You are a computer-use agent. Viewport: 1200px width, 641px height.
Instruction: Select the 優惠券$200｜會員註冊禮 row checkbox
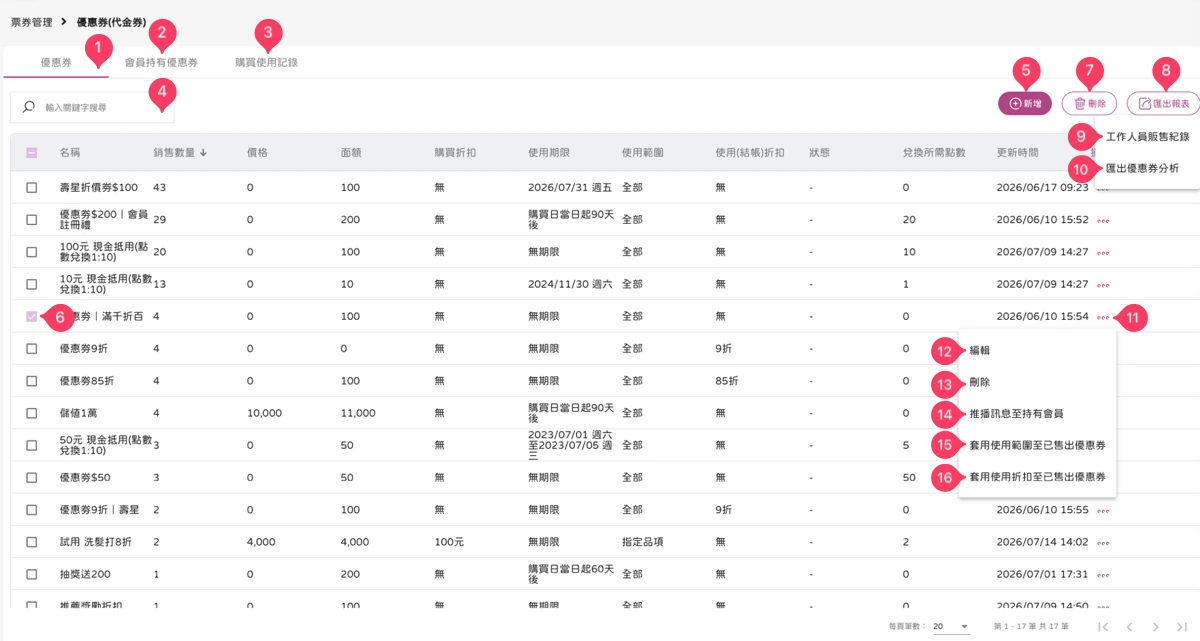coord(32,220)
